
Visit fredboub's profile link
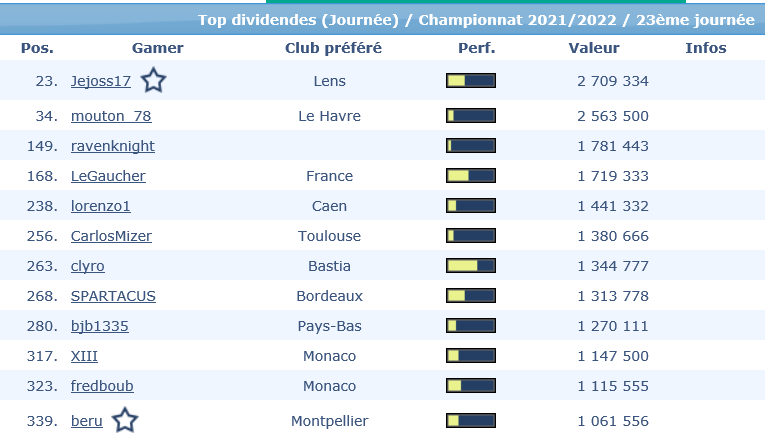point(102,386)
